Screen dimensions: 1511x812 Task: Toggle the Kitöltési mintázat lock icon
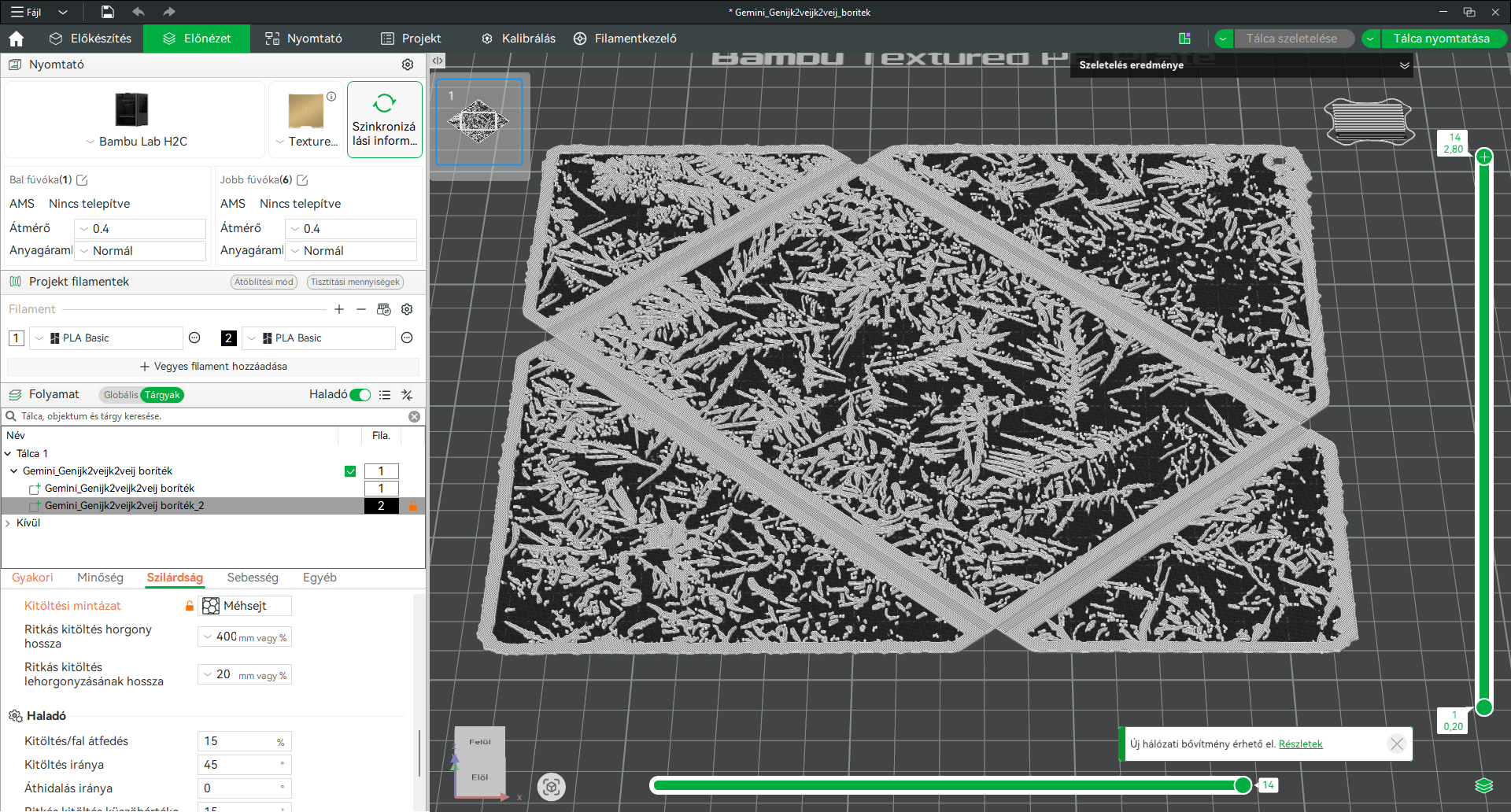coord(189,606)
